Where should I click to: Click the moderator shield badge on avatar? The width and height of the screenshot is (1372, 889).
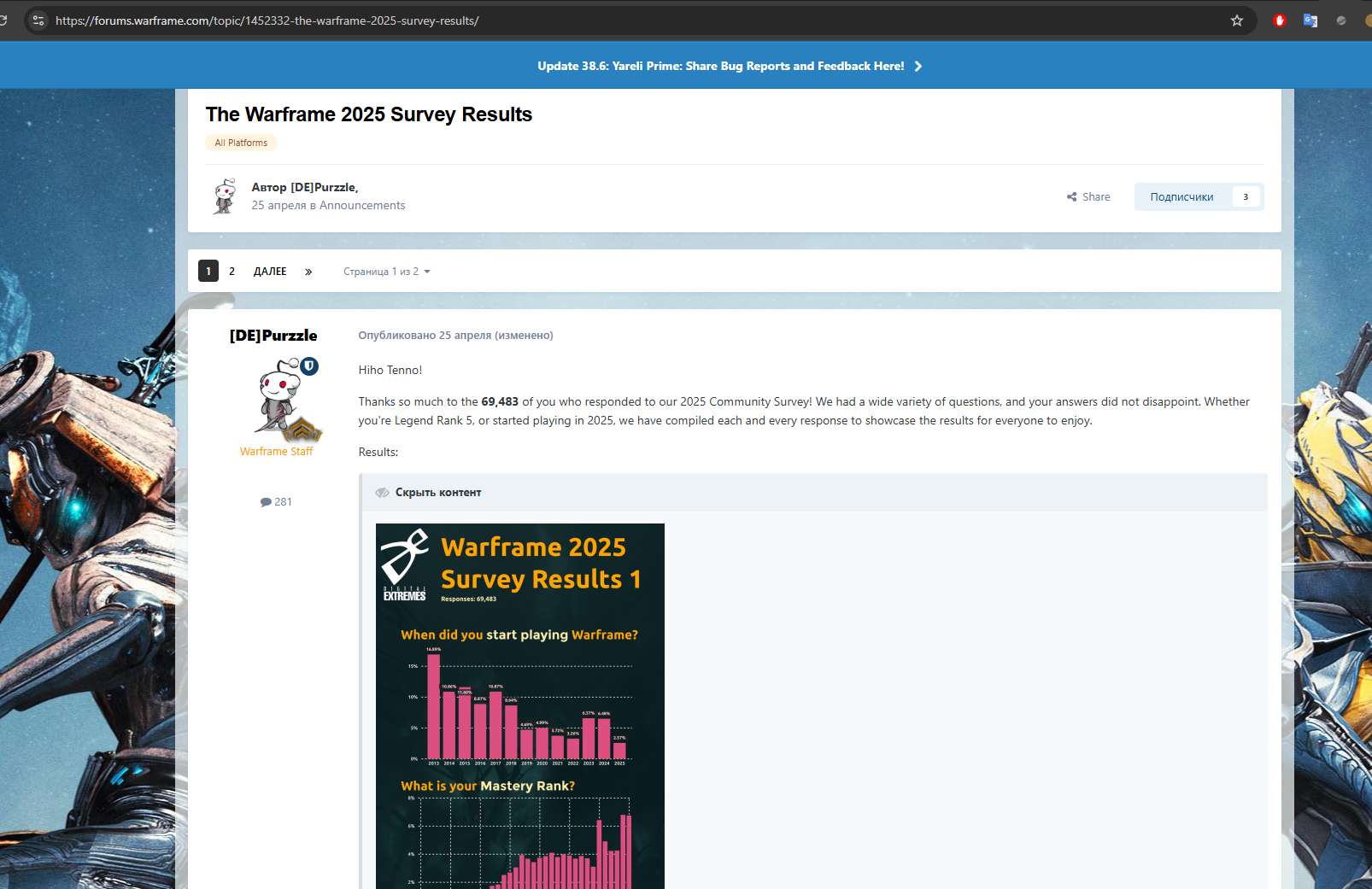click(x=309, y=366)
